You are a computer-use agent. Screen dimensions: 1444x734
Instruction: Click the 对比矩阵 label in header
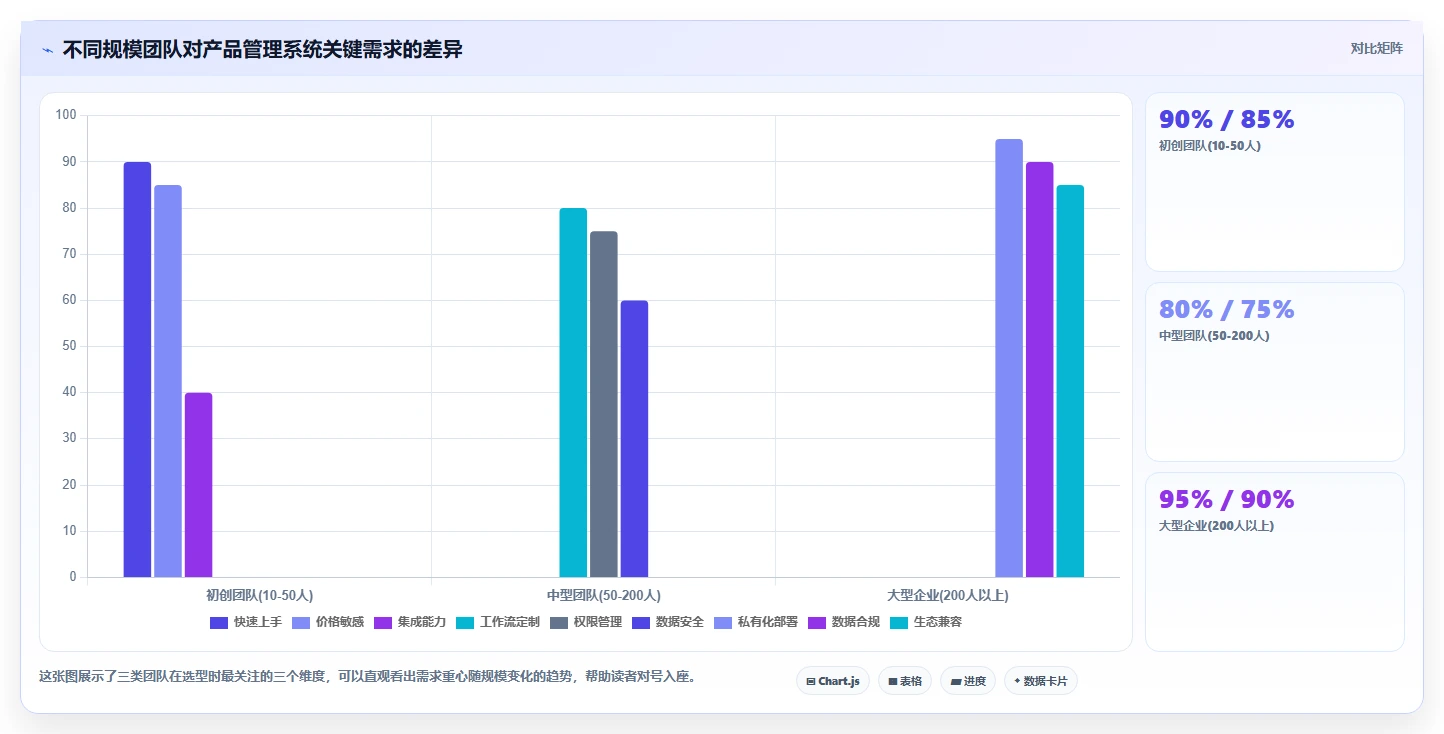[1377, 49]
